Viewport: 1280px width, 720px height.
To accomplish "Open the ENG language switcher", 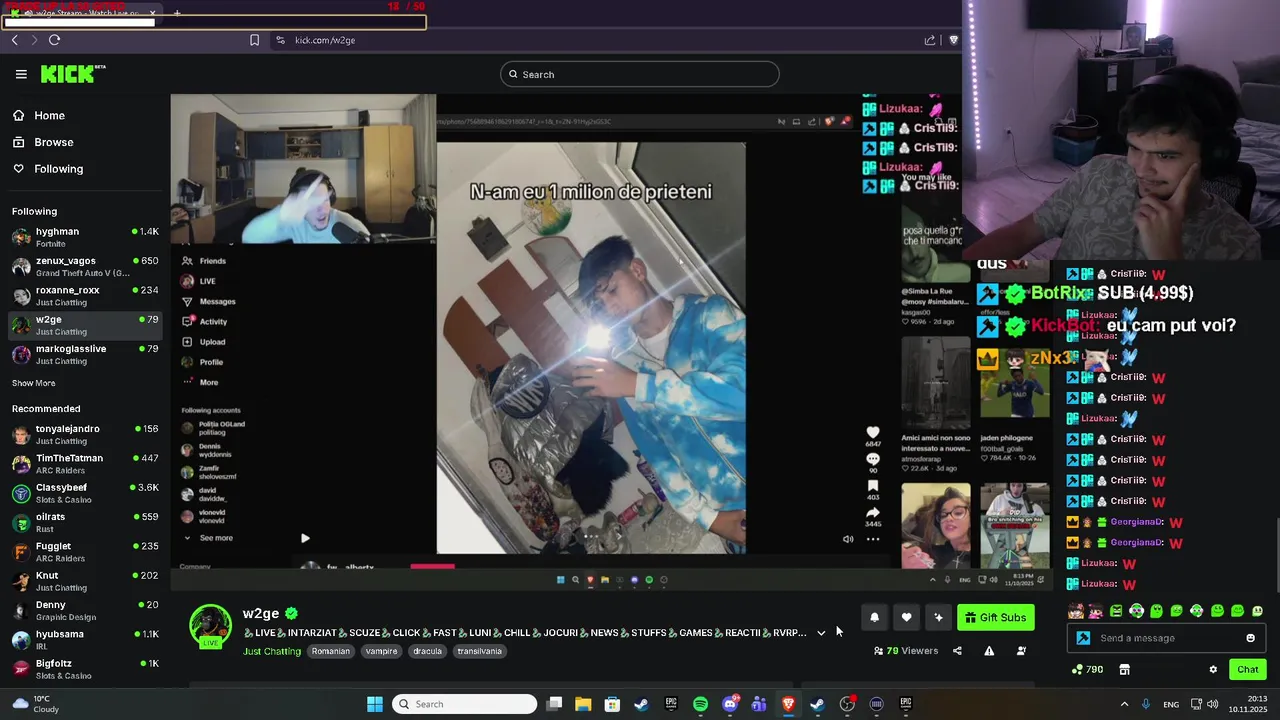I will click(x=1171, y=704).
